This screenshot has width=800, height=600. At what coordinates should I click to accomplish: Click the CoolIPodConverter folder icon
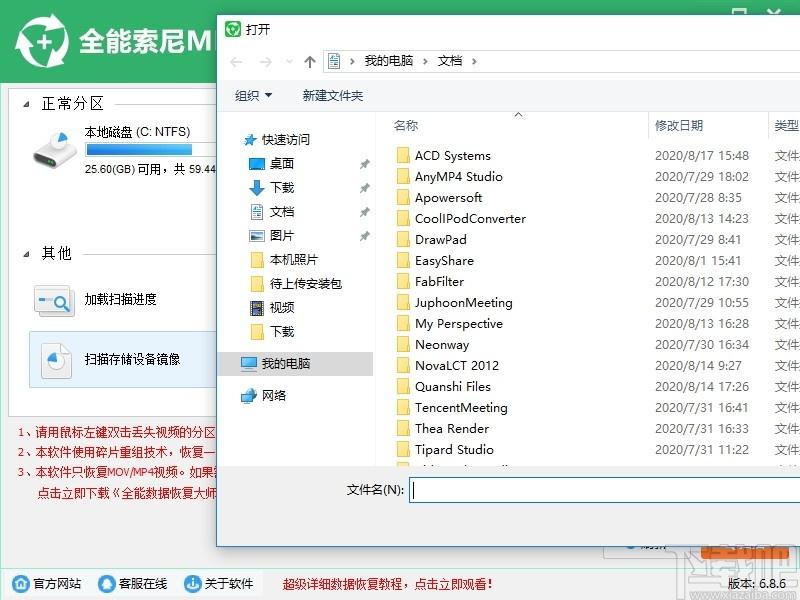pos(403,218)
